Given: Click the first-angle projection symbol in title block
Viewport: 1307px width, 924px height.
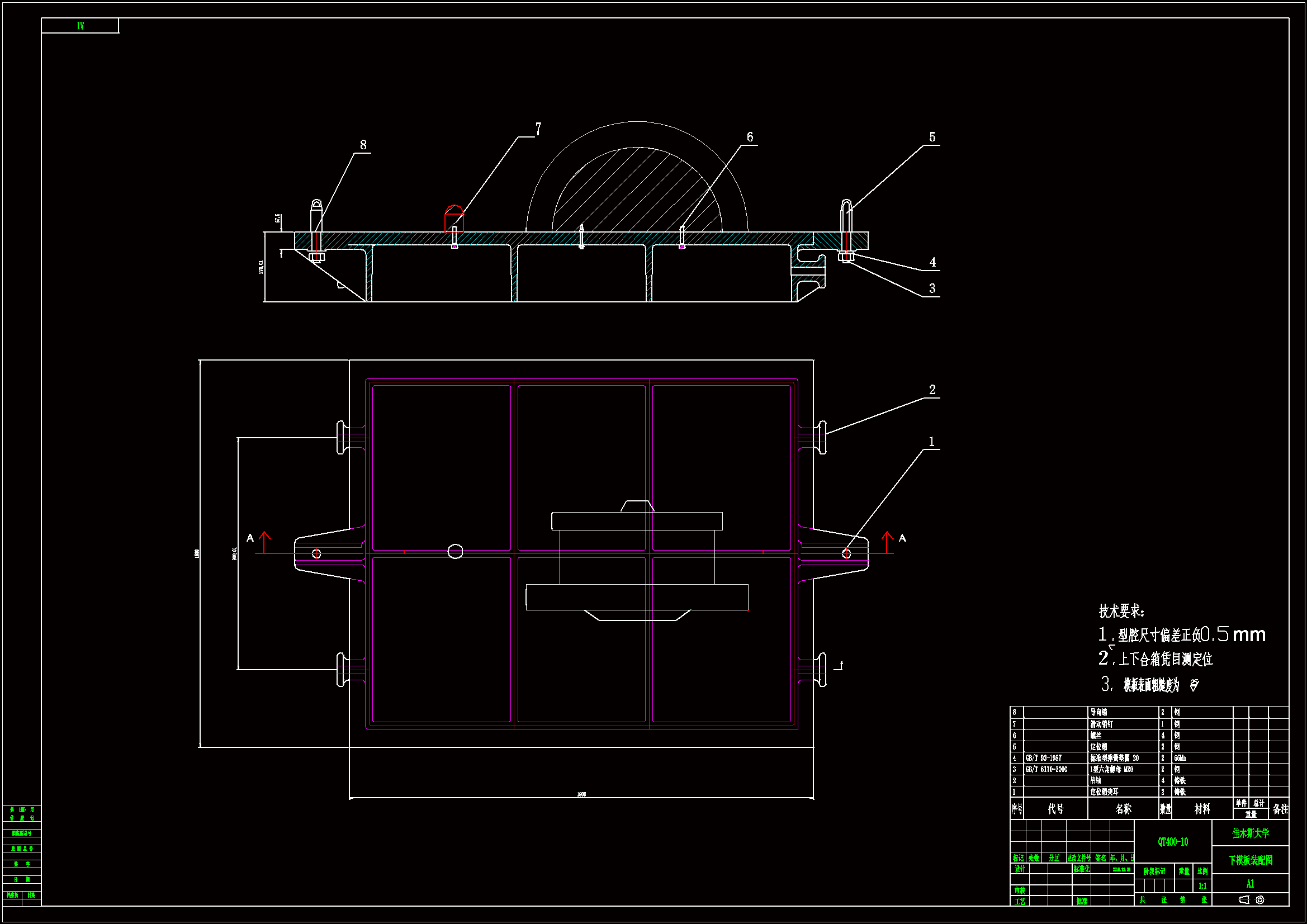Looking at the screenshot, I should (x=1252, y=900).
